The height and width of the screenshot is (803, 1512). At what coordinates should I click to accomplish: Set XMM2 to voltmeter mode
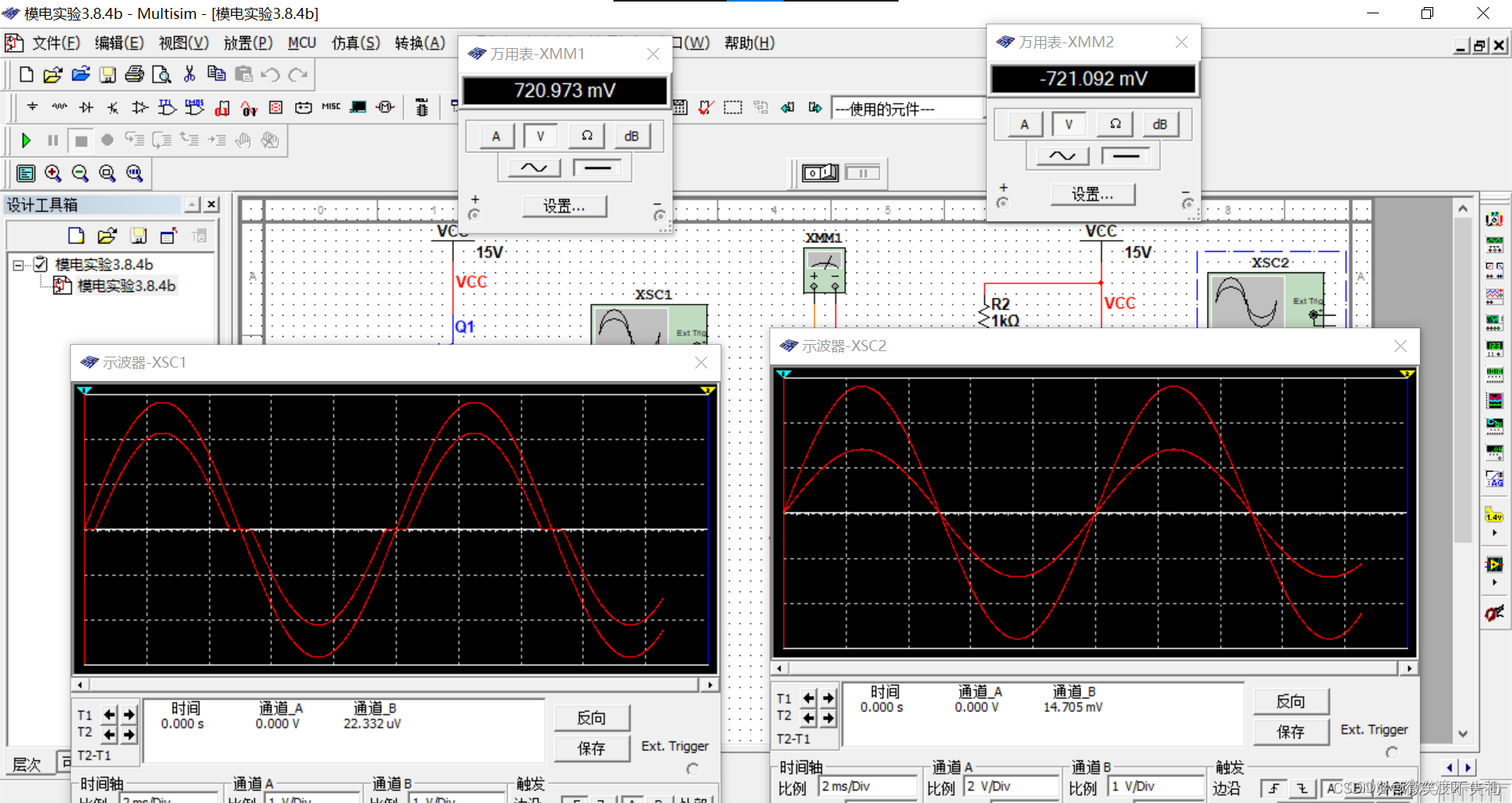[x=1069, y=124]
